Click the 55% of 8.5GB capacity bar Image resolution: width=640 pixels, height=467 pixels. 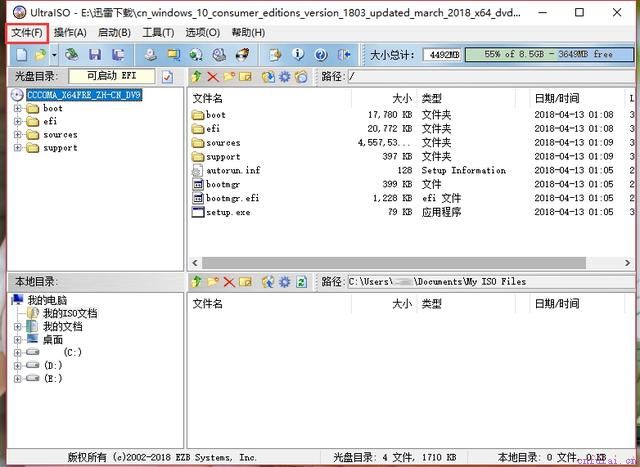[x=549, y=54]
